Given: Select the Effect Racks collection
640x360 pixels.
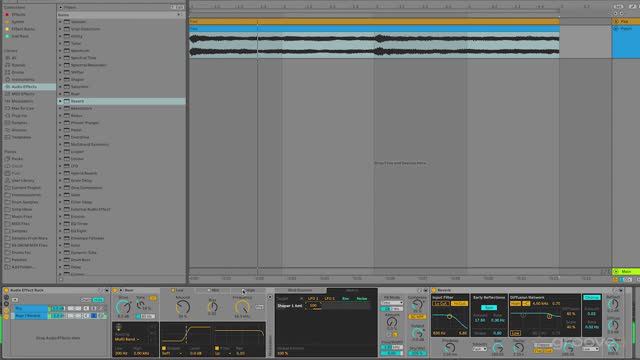Looking at the screenshot, I should pyautogui.click(x=23, y=29).
